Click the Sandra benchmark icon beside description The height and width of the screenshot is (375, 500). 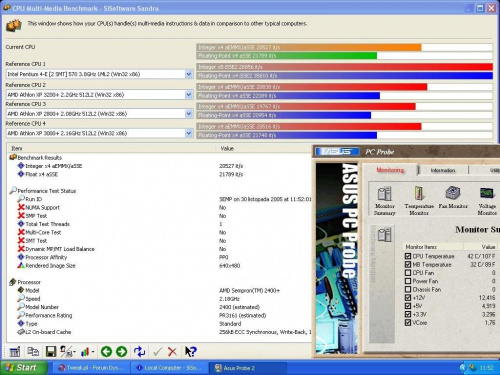(14, 25)
